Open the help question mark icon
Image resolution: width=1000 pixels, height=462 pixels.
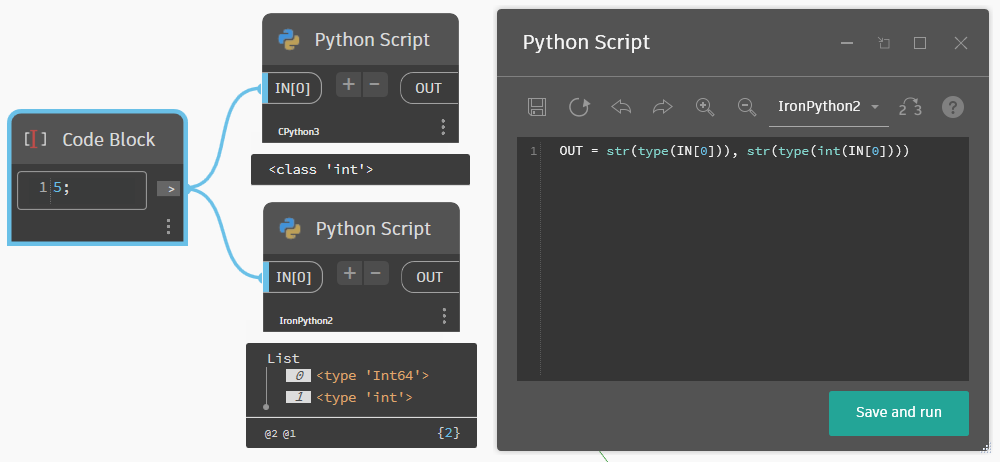pos(953,107)
